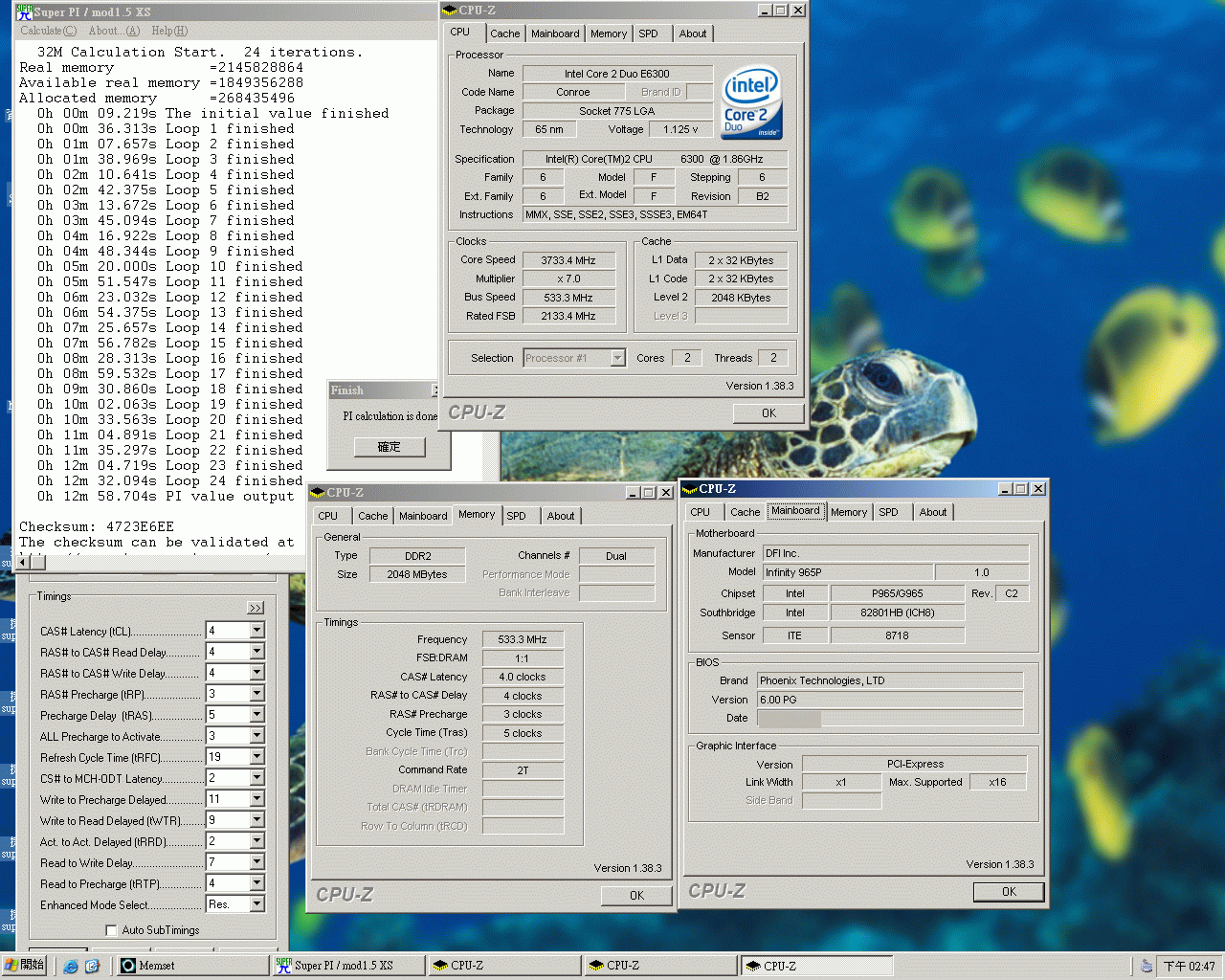The width and height of the screenshot is (1225, 980).
Task: Click the memory Size value 2048 MBytes
Action: point(418,574)
